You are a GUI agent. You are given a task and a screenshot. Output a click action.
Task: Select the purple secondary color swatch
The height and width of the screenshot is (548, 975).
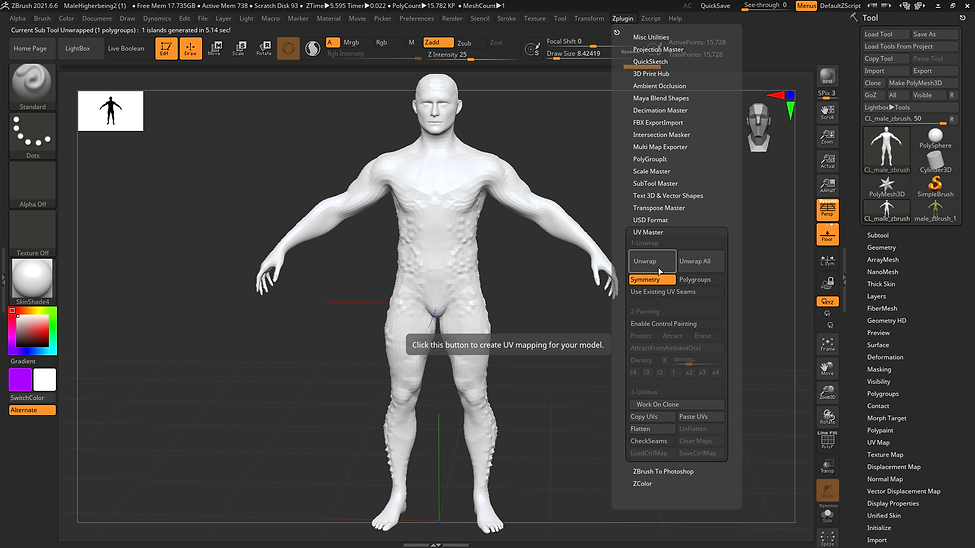(21, 379)
